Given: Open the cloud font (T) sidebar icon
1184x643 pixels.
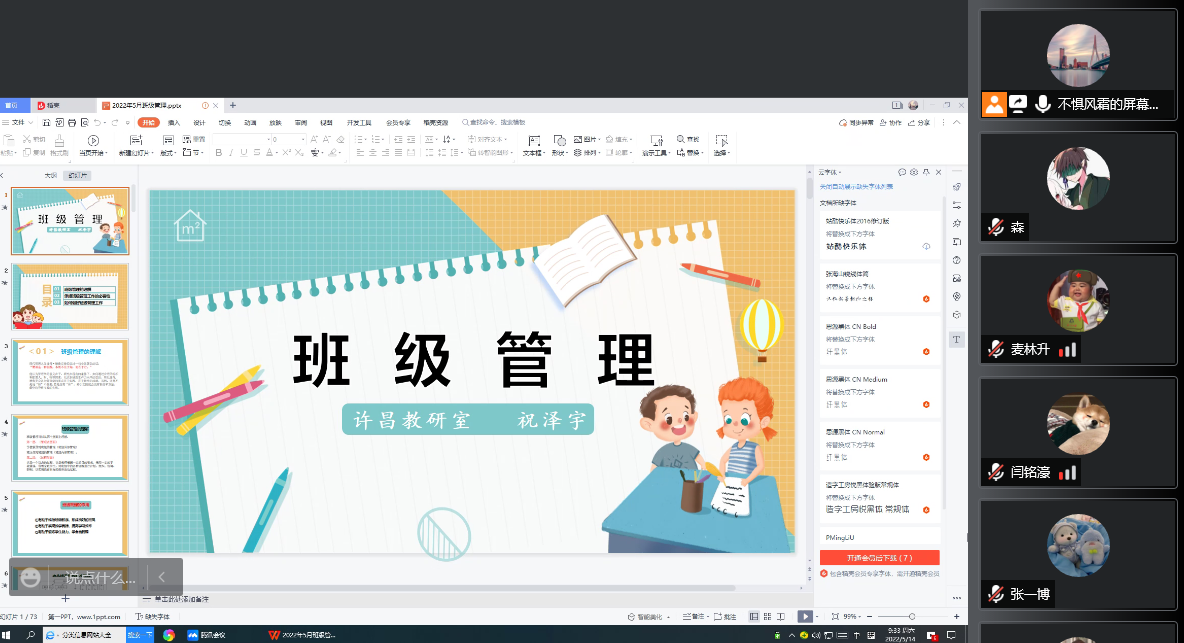Looking at the screenshot, I should click(956, 340).
